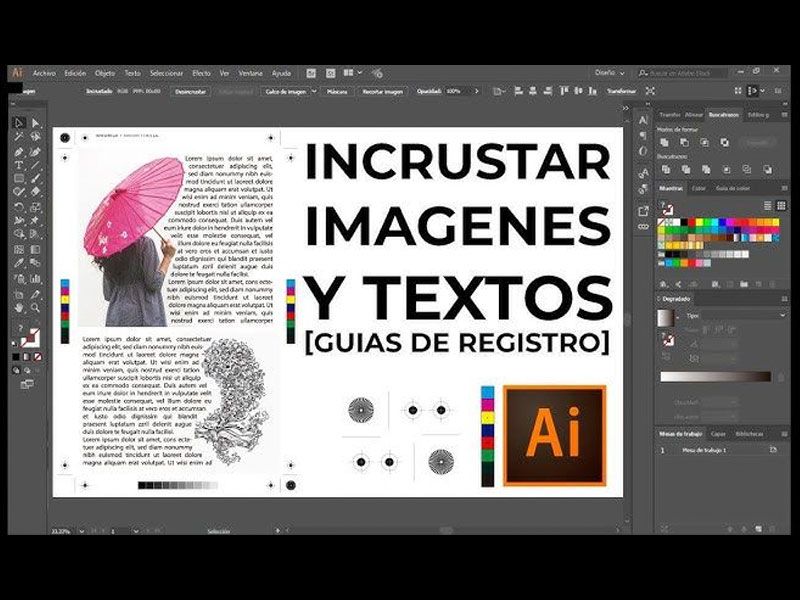800x600 pixels.
Task: Open the Diseño workspace dropdown
Action: 610,73
